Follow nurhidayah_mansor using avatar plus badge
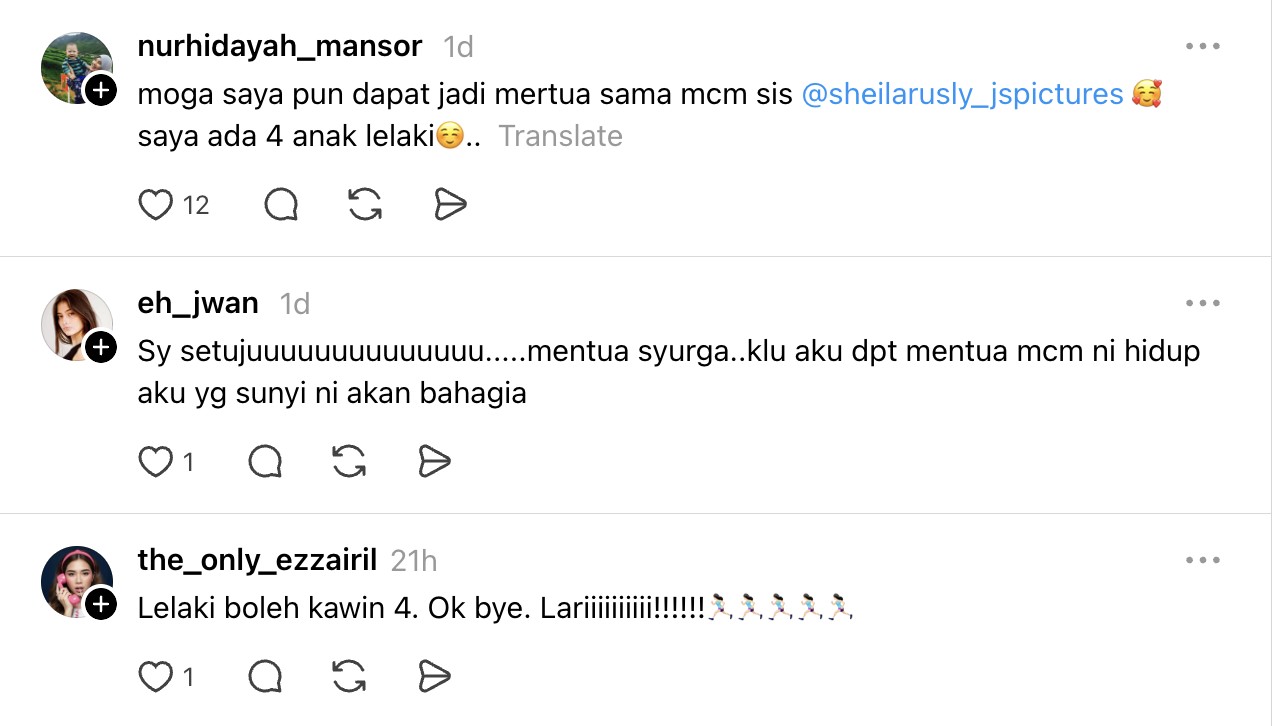The image size is (1272, 726). pyautogui.click(x=101, y=91)
